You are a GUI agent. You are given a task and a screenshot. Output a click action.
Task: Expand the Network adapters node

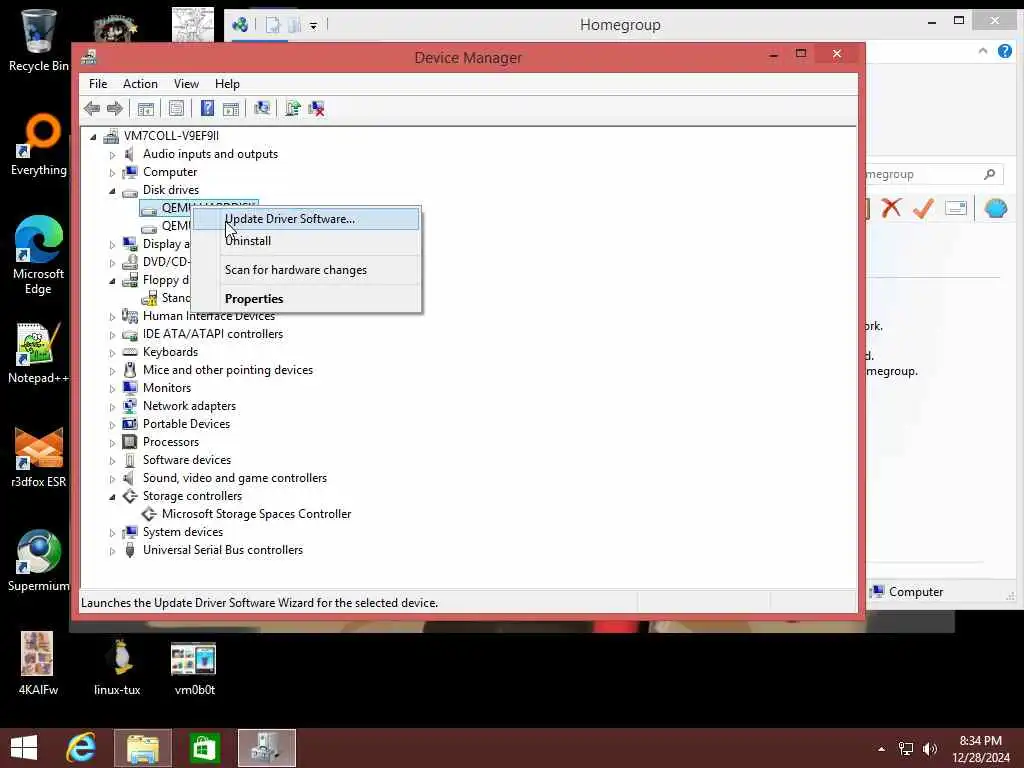tap(112, 407)
